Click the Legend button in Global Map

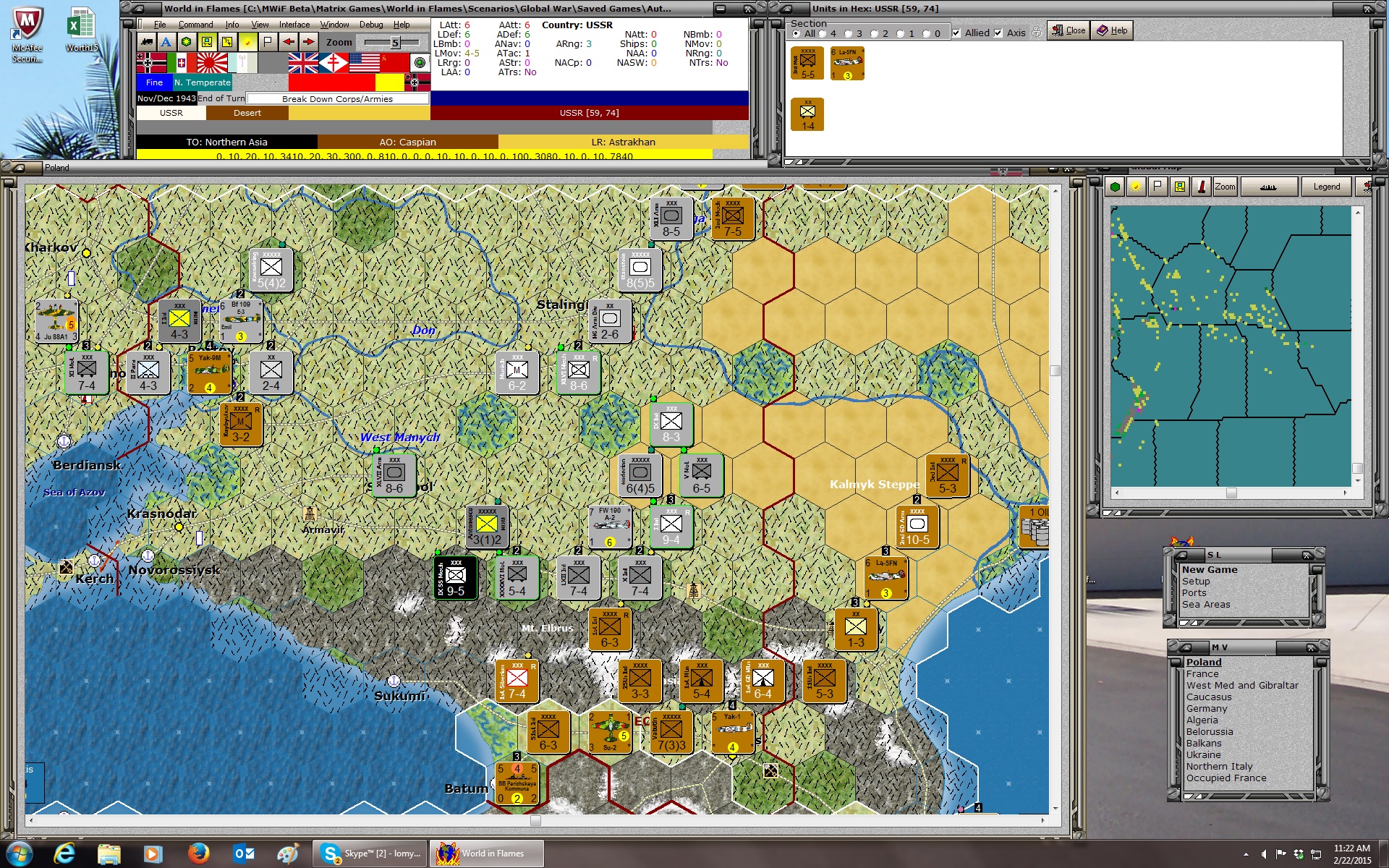click(1326, 187)
